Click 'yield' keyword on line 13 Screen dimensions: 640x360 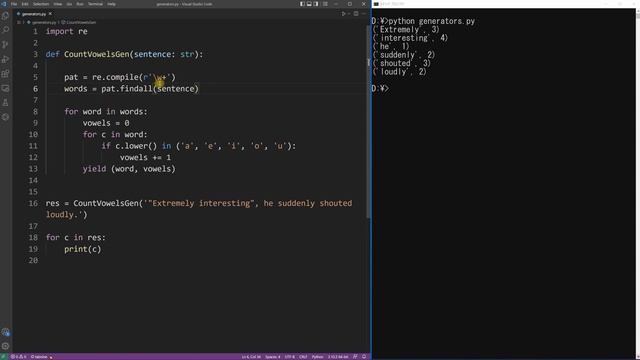[94, 169]
